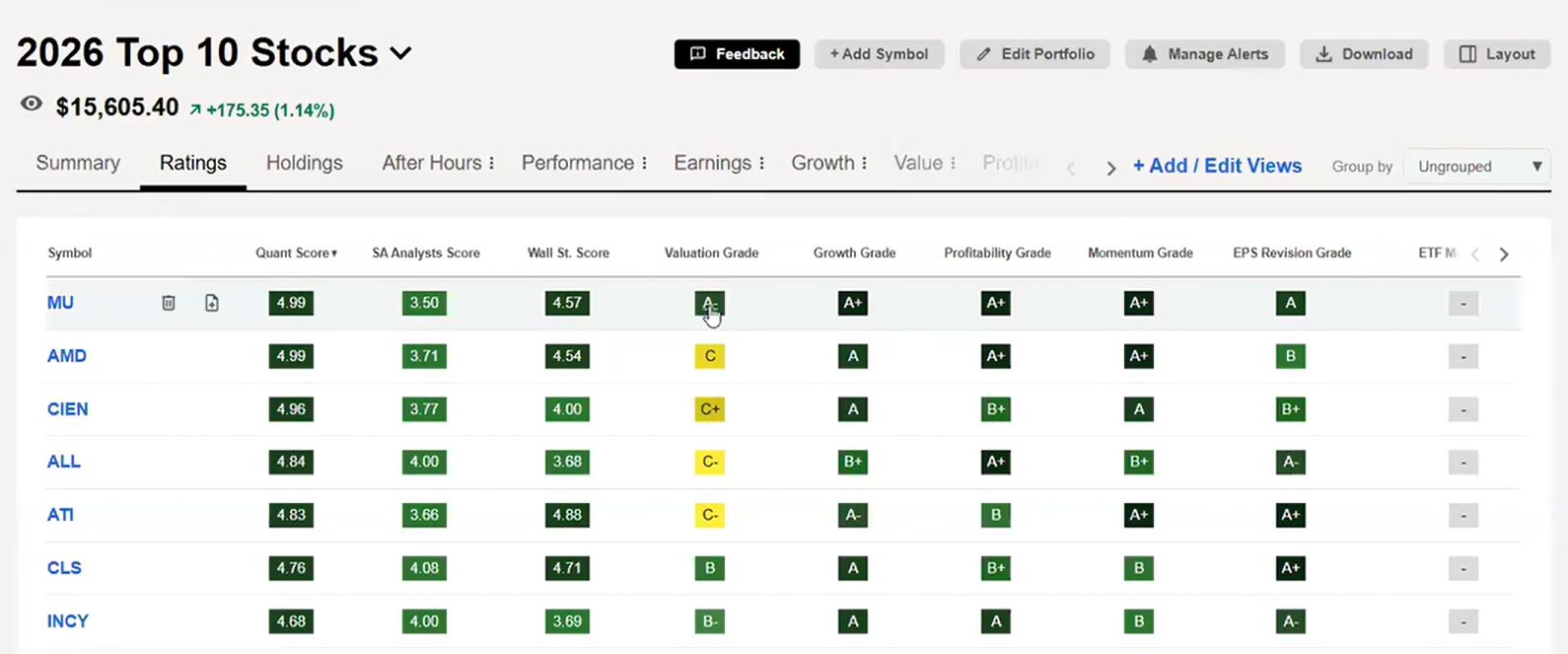
Task: Open the AMD ticker link
Action: (x=67, y=356)
